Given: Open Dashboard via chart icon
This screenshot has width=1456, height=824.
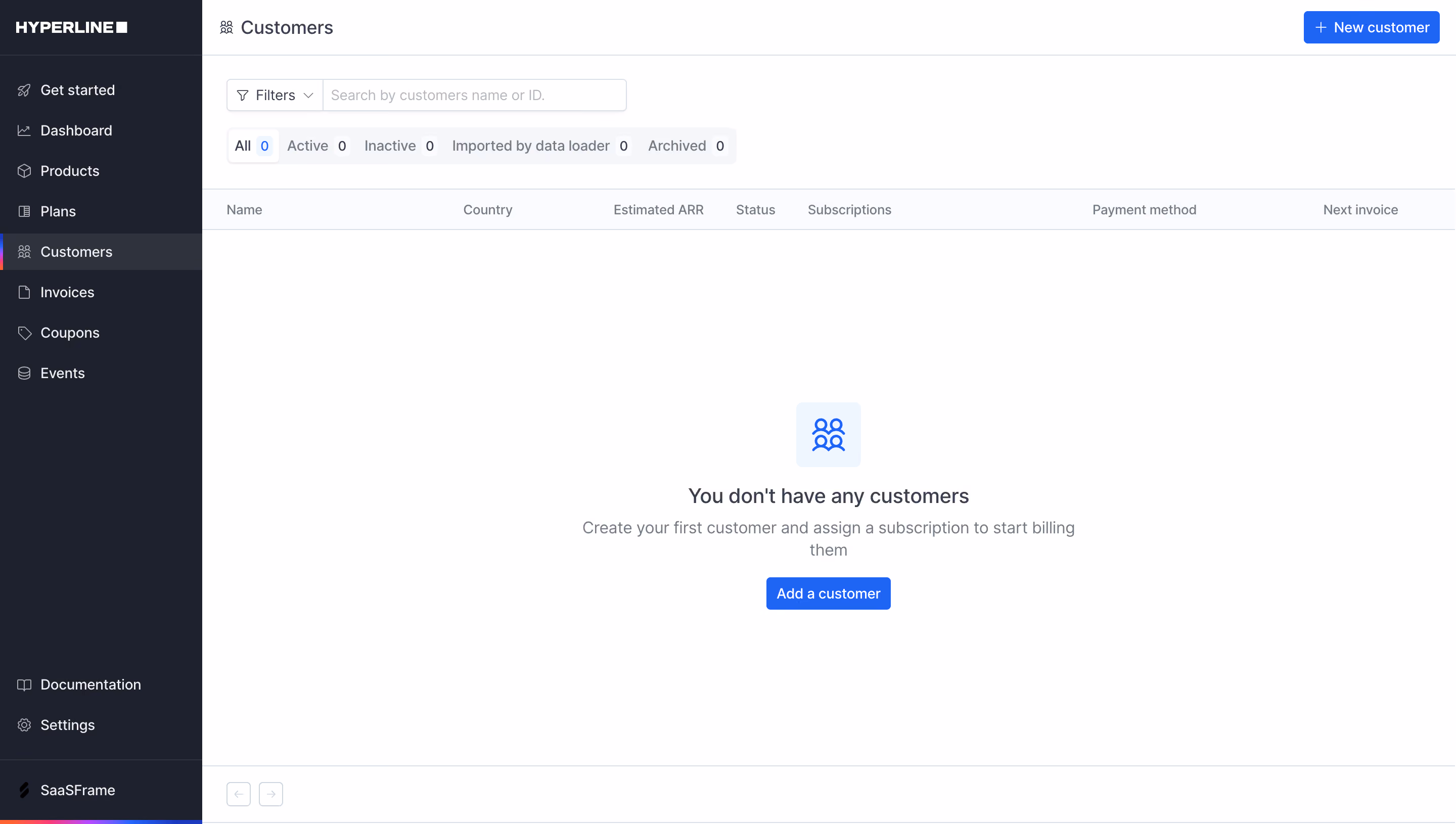Looking at the screenshot, I should 24,131.
